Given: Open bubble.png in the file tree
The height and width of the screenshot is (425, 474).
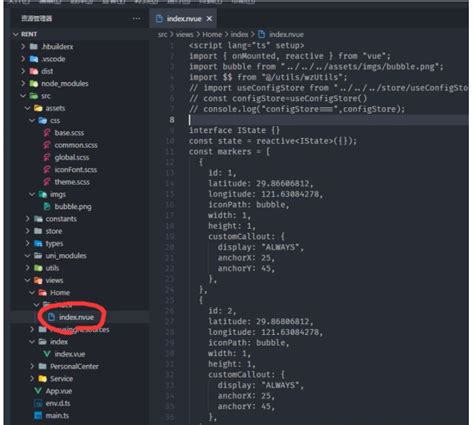Looking at the screenshot, I should [73, 207].
